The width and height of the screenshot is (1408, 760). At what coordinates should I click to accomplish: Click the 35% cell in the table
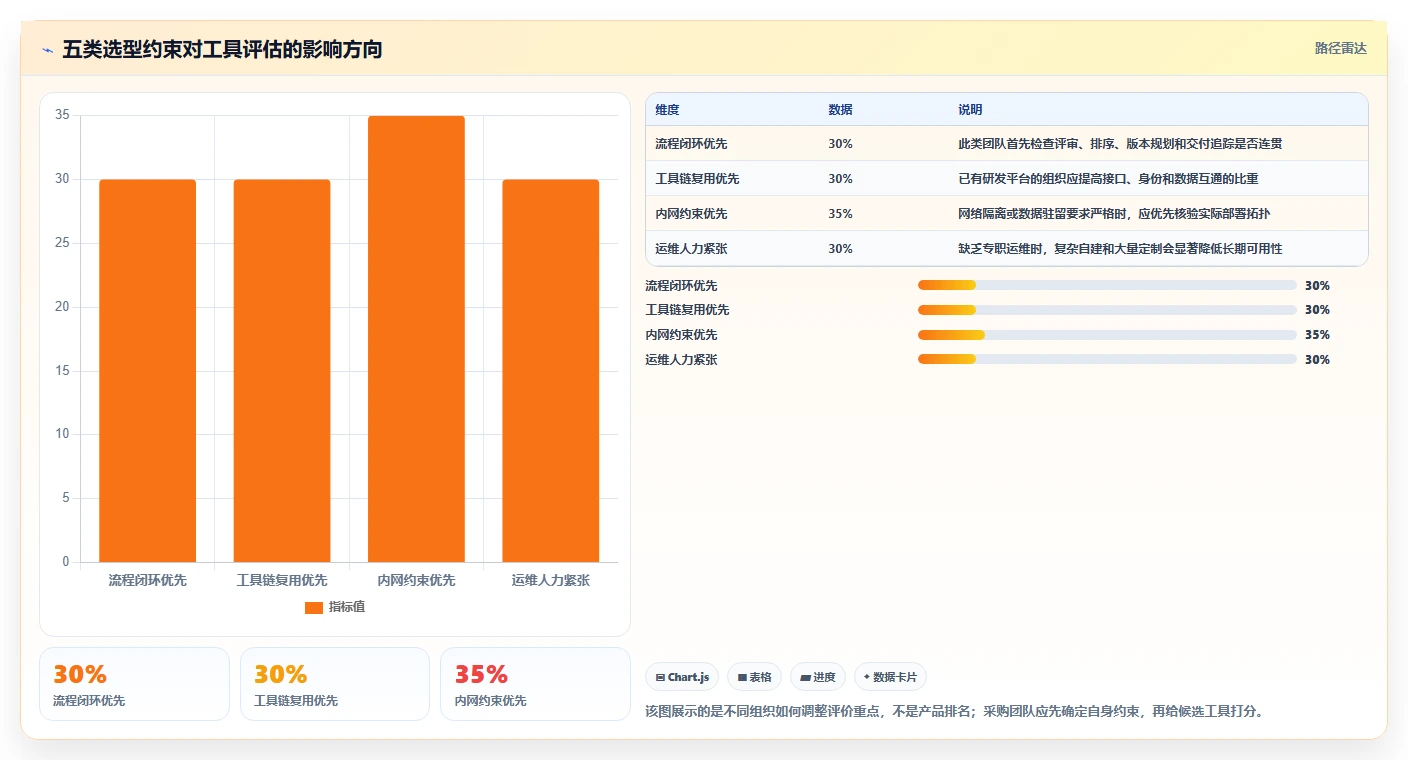tap(840, 214)
